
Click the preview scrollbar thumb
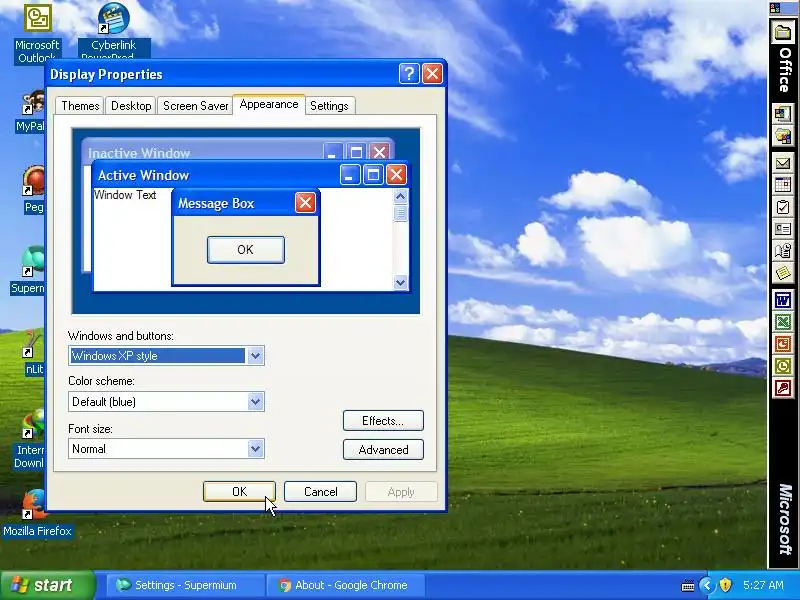tap(401, 213)
